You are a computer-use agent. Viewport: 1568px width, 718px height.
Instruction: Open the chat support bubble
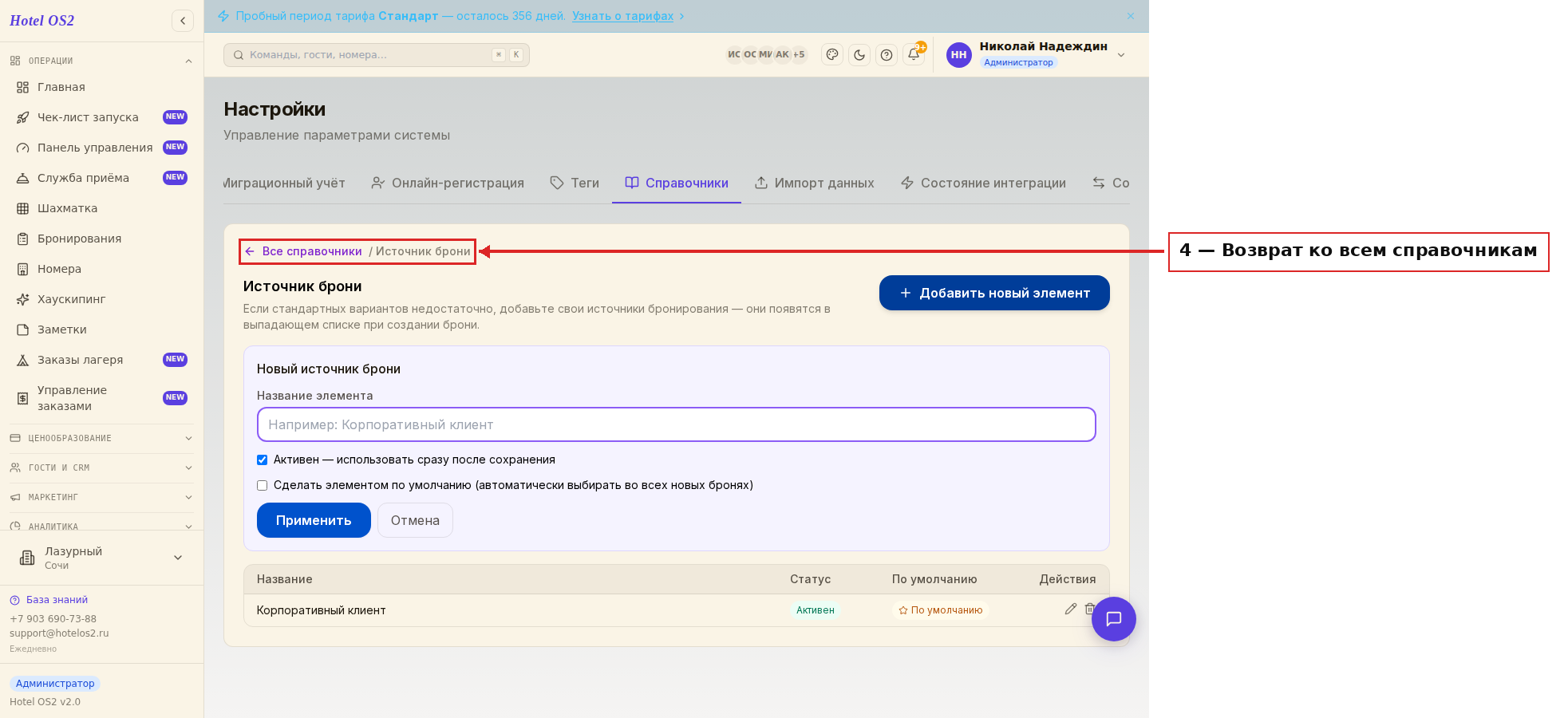coord(1114,619)
